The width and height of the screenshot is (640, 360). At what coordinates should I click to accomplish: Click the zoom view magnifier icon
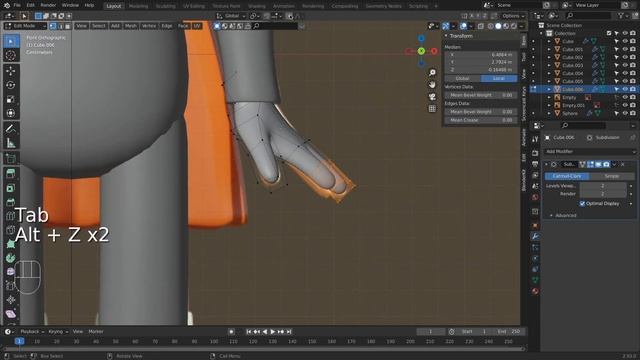432,73
